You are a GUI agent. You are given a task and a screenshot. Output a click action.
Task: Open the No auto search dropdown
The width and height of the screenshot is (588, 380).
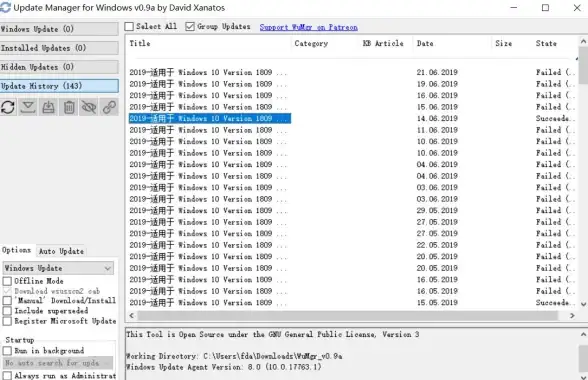[58, 363]
